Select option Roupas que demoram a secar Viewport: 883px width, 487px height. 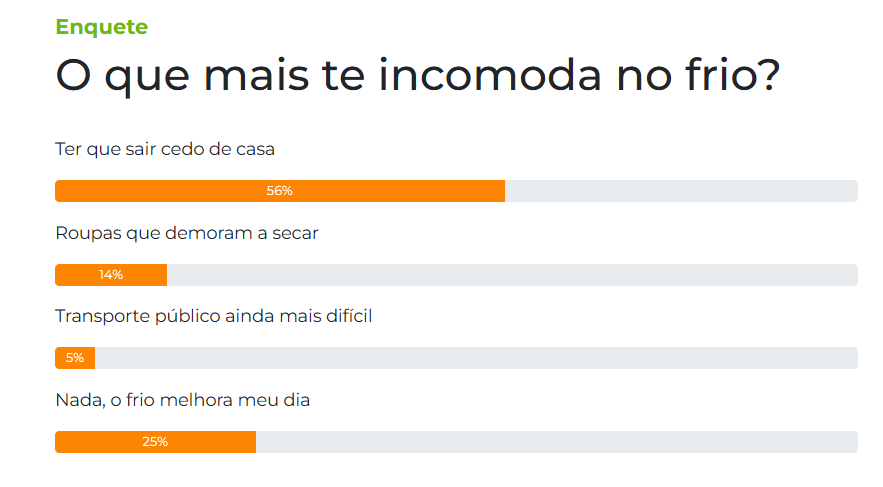pyautogui.click(x=187, y=233)
